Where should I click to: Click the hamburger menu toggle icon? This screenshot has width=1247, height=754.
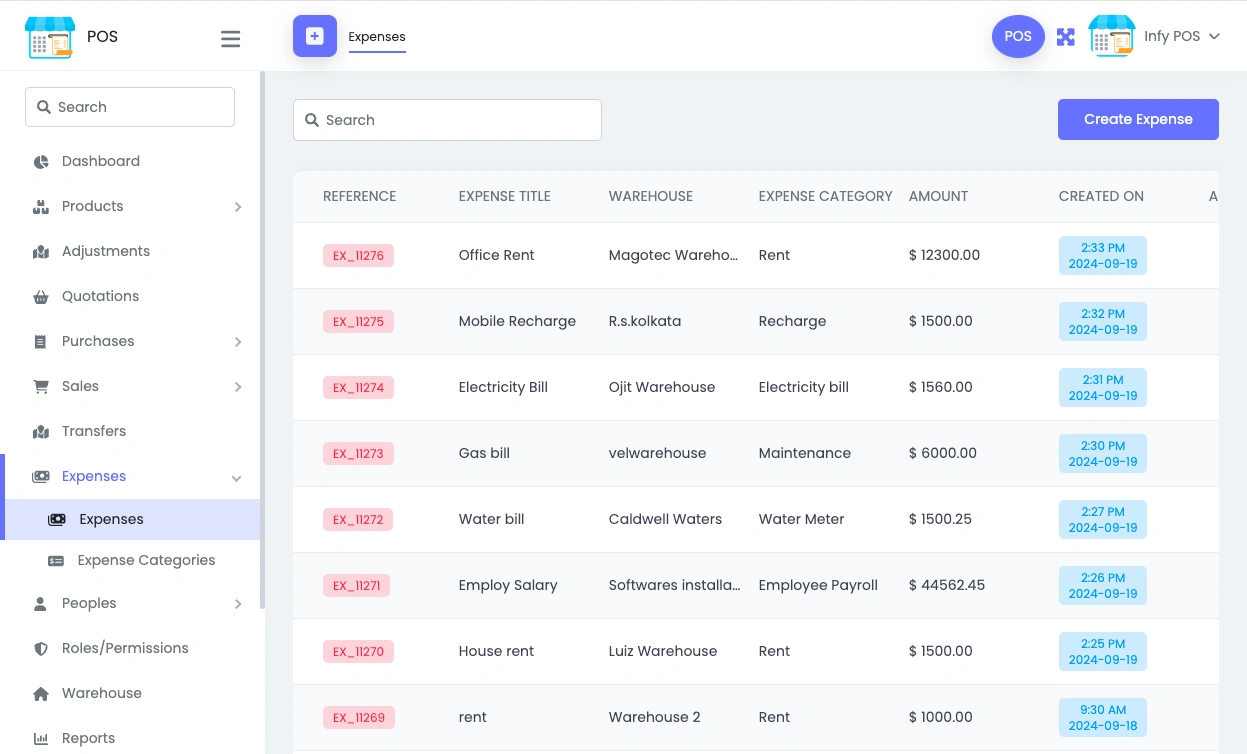tap(230, 39)
